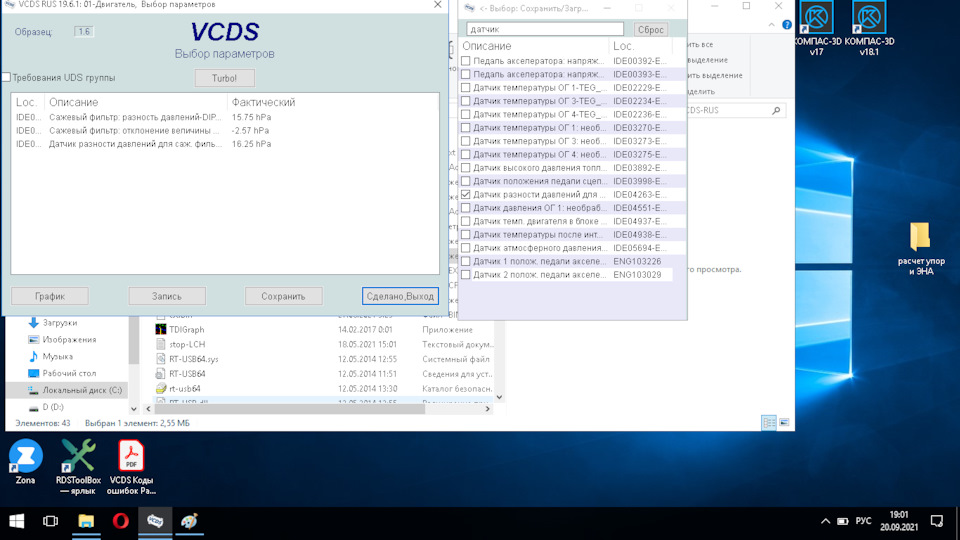Check Датчик высокого давления топл. box

[466, 168]
